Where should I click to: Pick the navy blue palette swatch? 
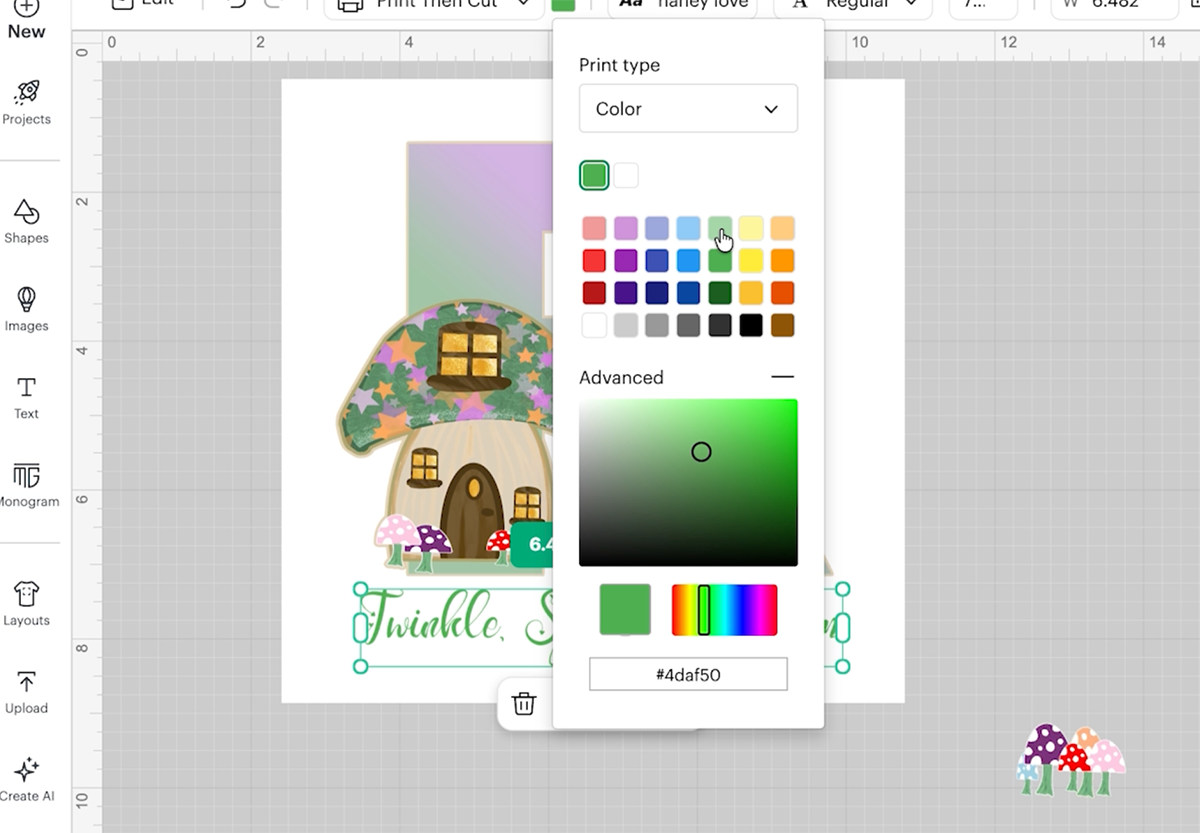[657, 293]
